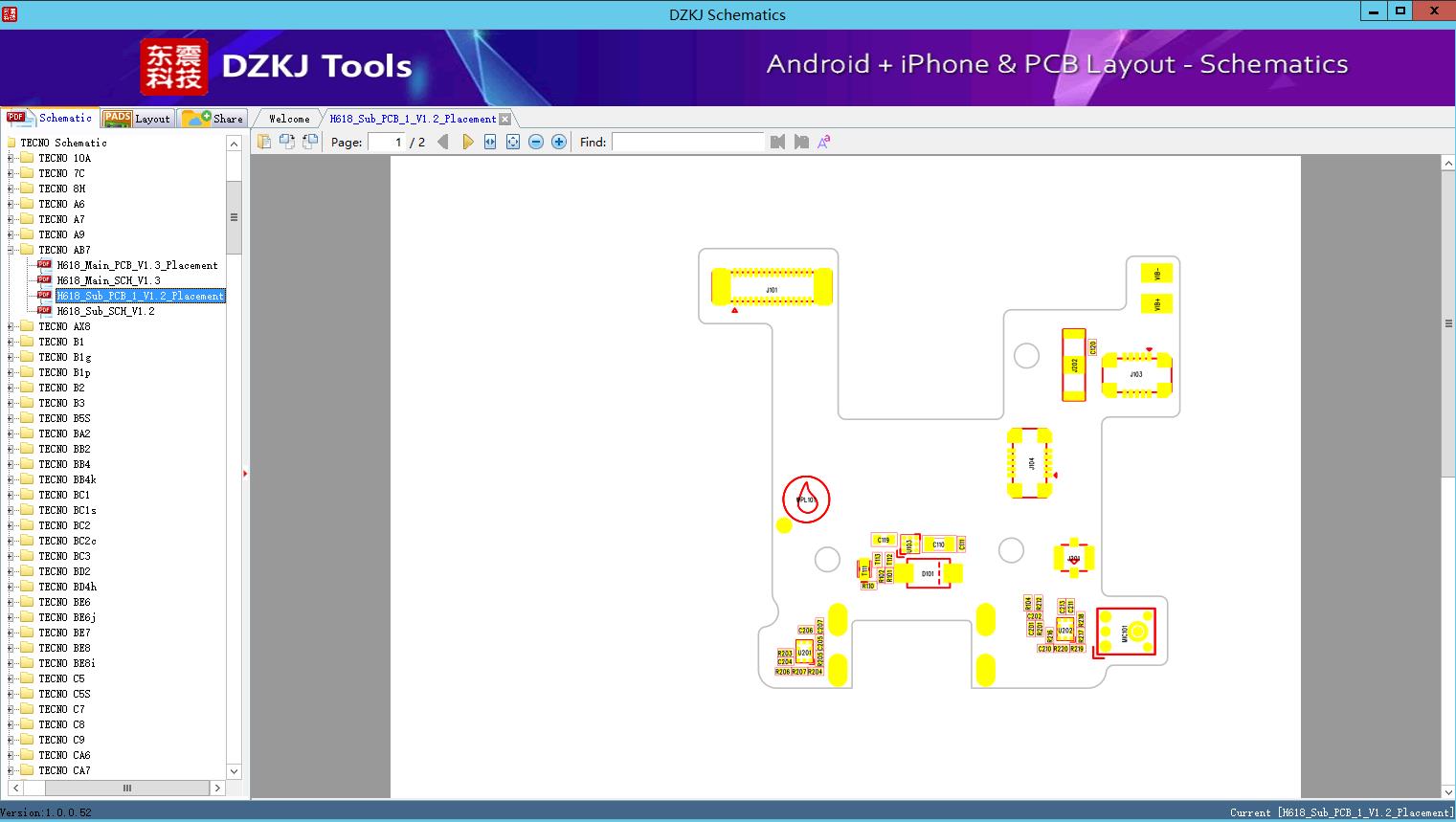This screenshot has height=822, width=1456.
Task: Click the TECNO A7 folder icon
Action: coord(27,219)
